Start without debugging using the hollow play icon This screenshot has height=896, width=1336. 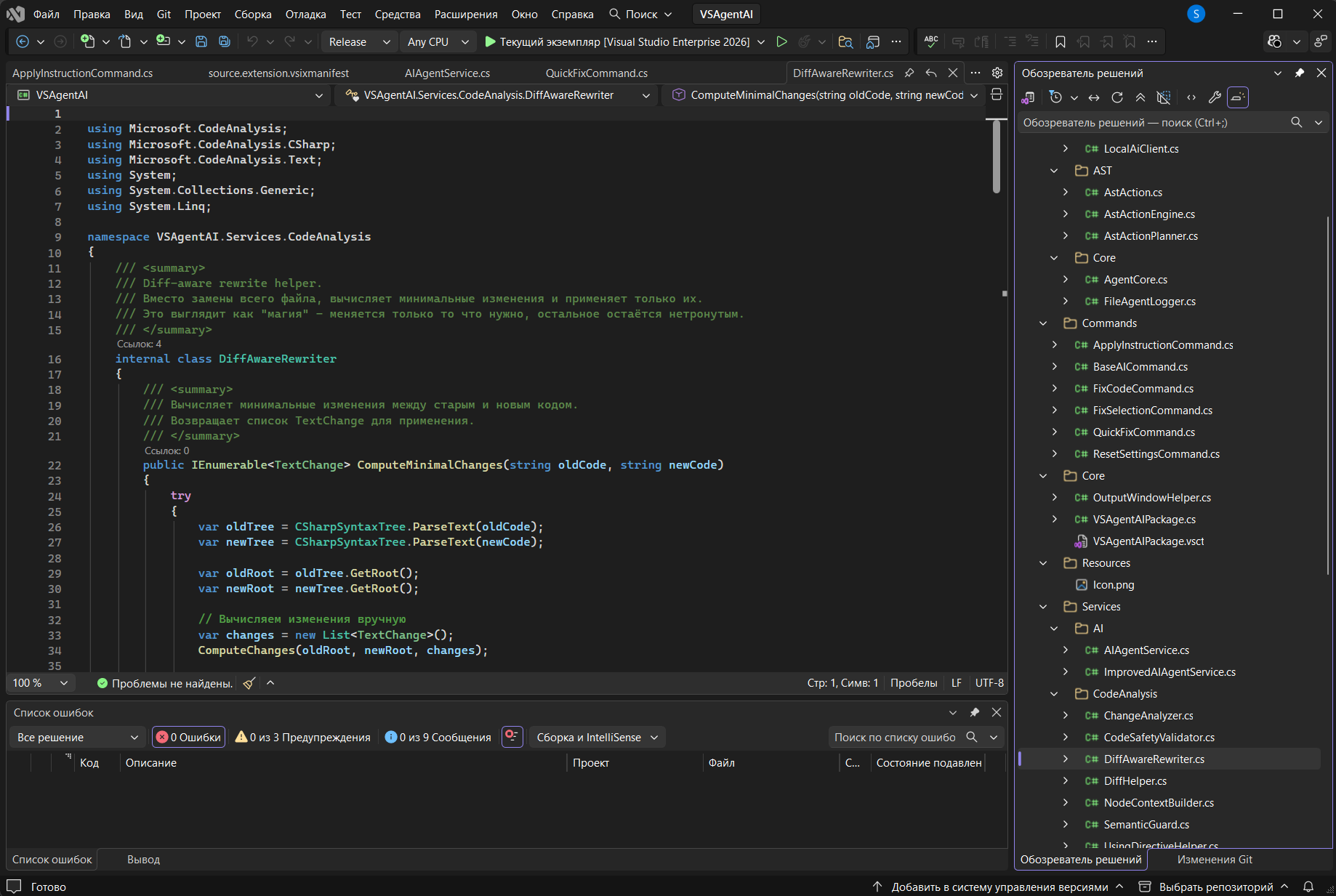click(x=781, y=42)
